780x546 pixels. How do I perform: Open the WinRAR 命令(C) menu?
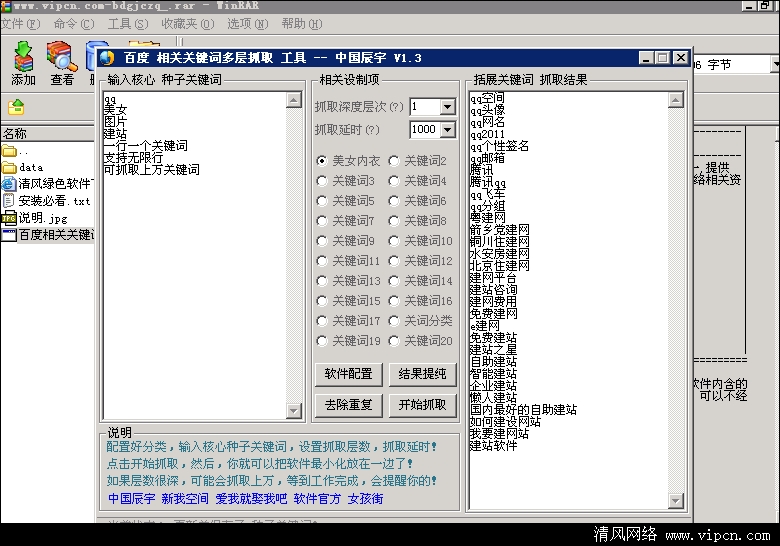pyautogui.click(x=74, y=24)
